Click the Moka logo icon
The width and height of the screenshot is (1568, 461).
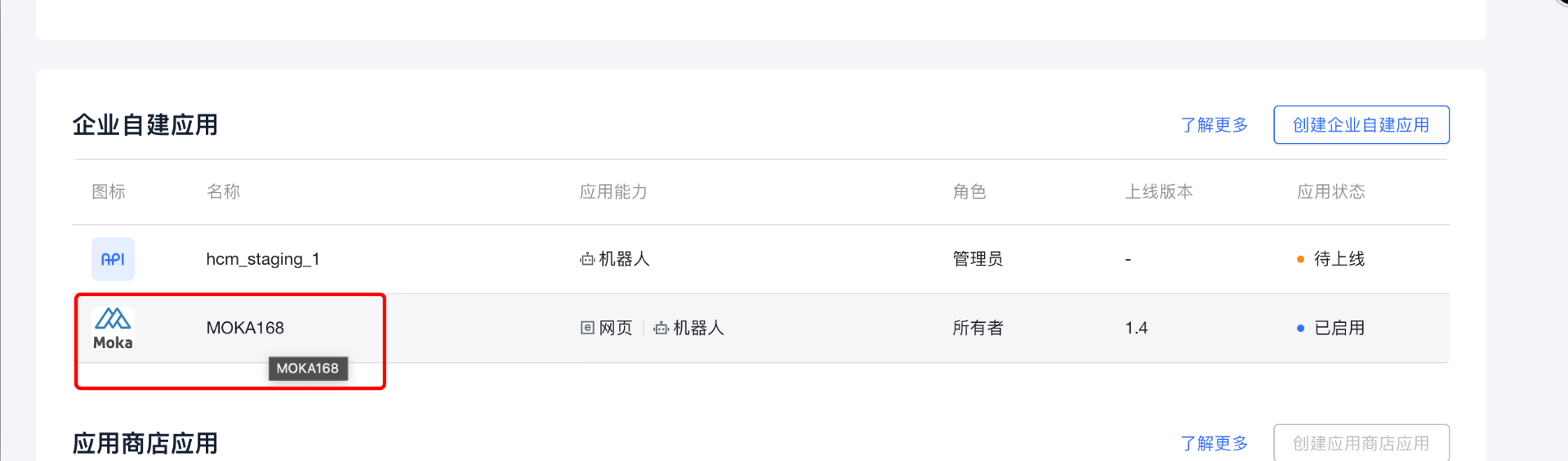113,328
